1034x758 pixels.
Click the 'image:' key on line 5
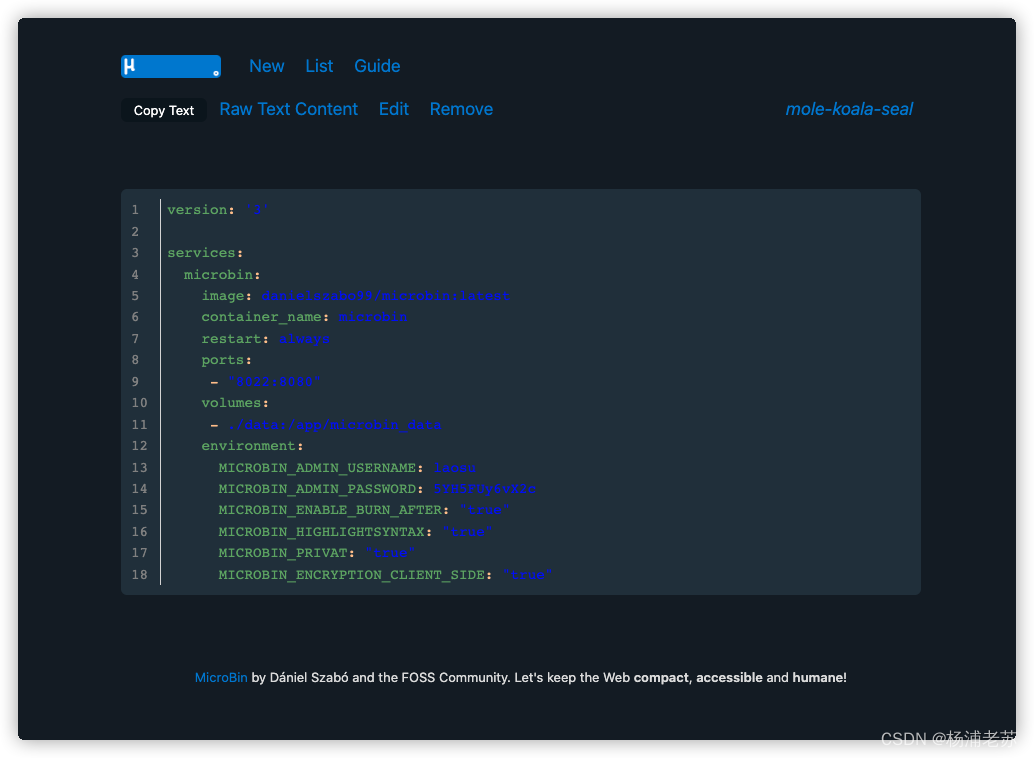tap(226, 296)
